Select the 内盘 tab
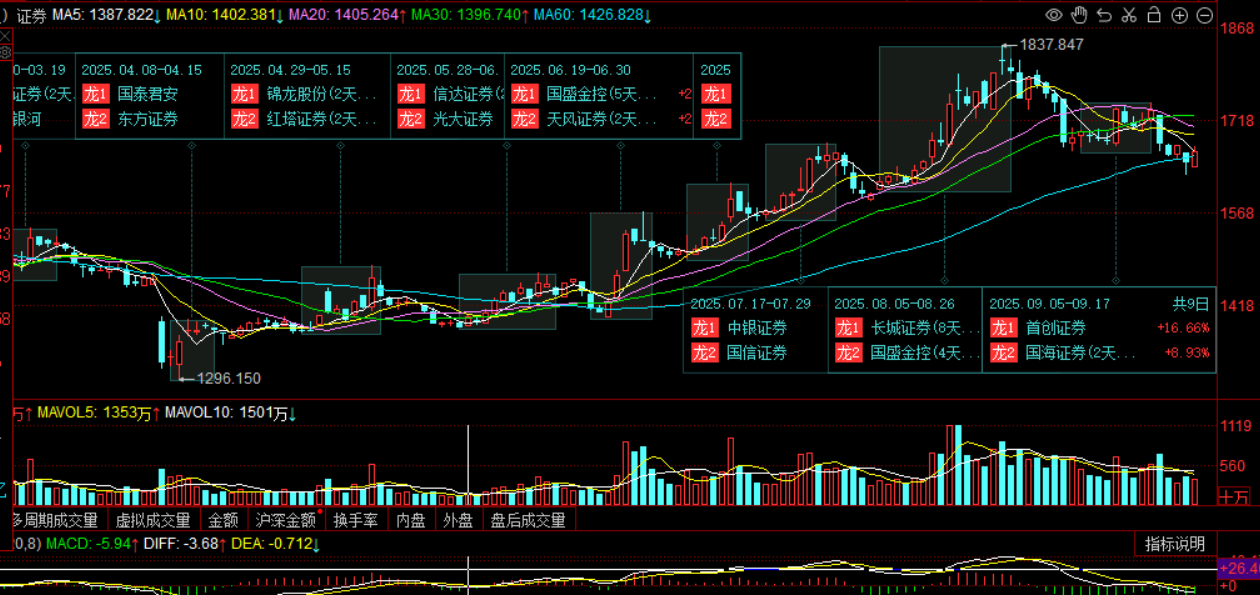The height and width of the screenshot is (595, 1260). tap(411, 520)
